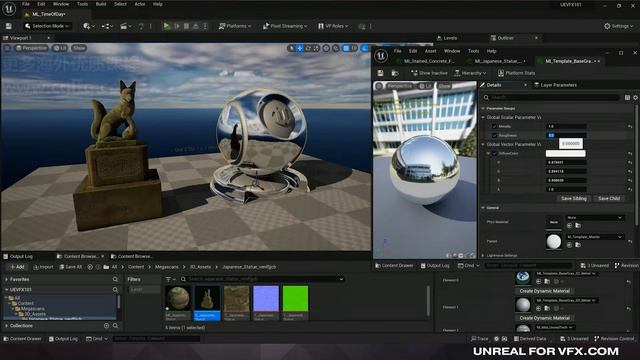
Task: Expand the Collections section
Action: click(7, 326)
